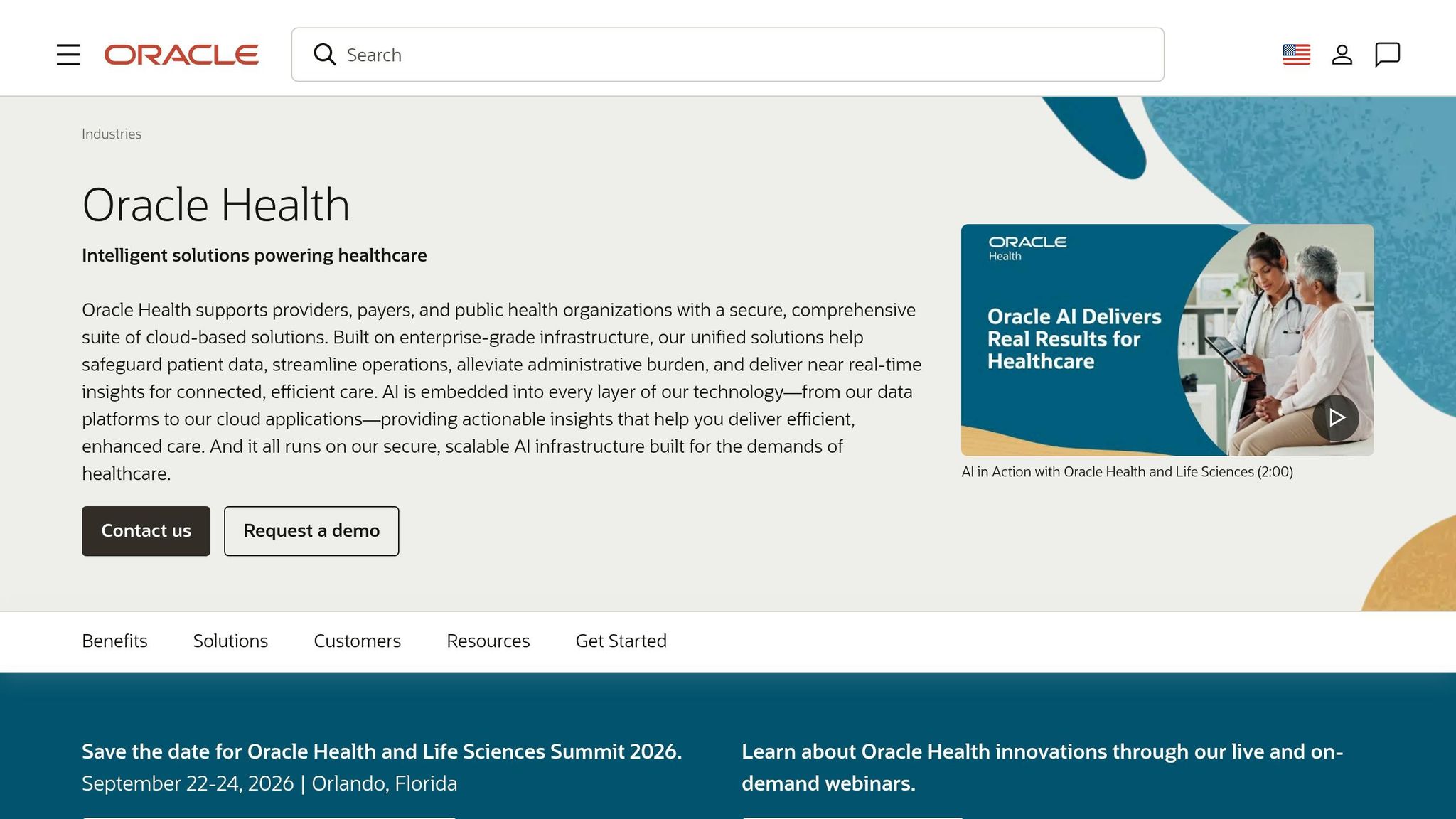Click the 'Oracle Health' page heading
Image resolution: width=1456 pixels, height=819 pixels.
[x=215, y=205]
